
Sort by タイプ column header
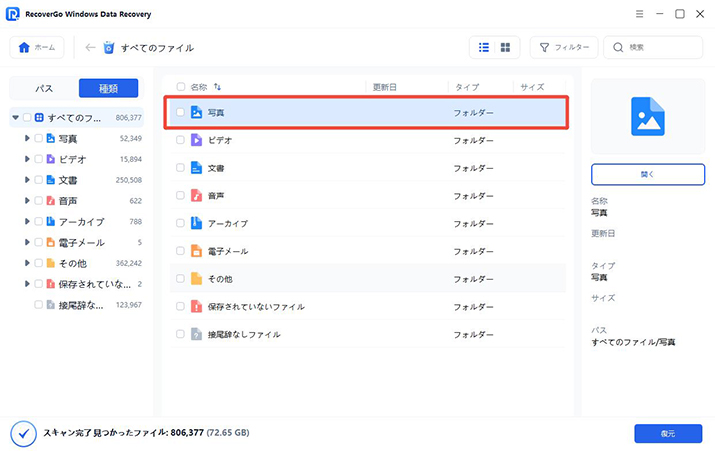467,87
